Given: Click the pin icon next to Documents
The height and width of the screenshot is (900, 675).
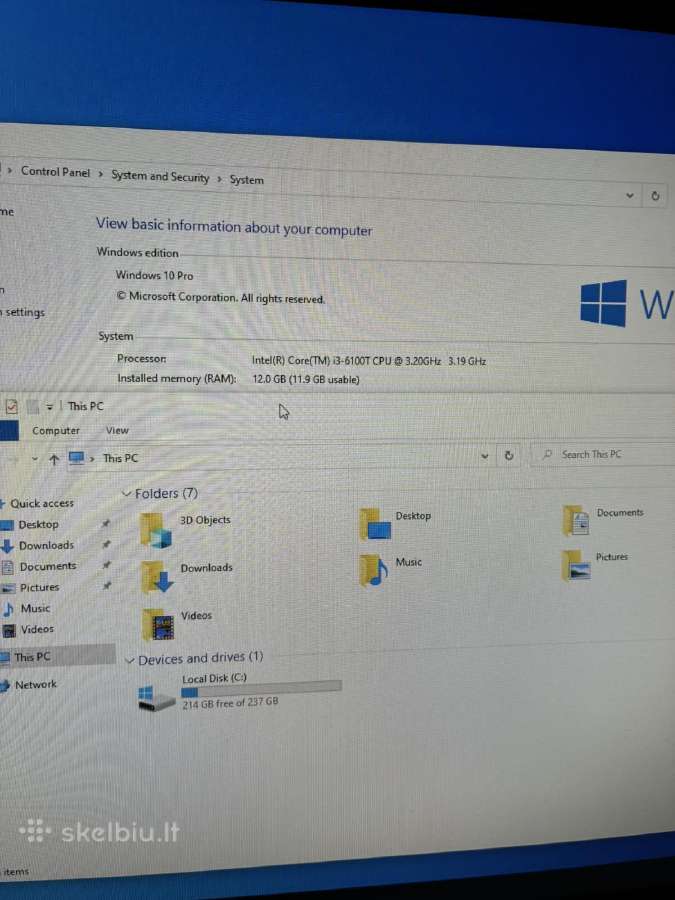Looking at the screenshot, I should click(106, 565).
